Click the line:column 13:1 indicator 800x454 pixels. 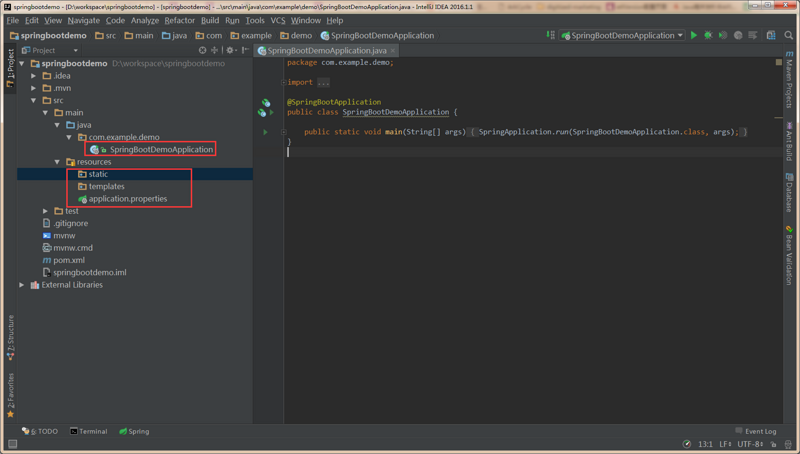click(705, 444)
